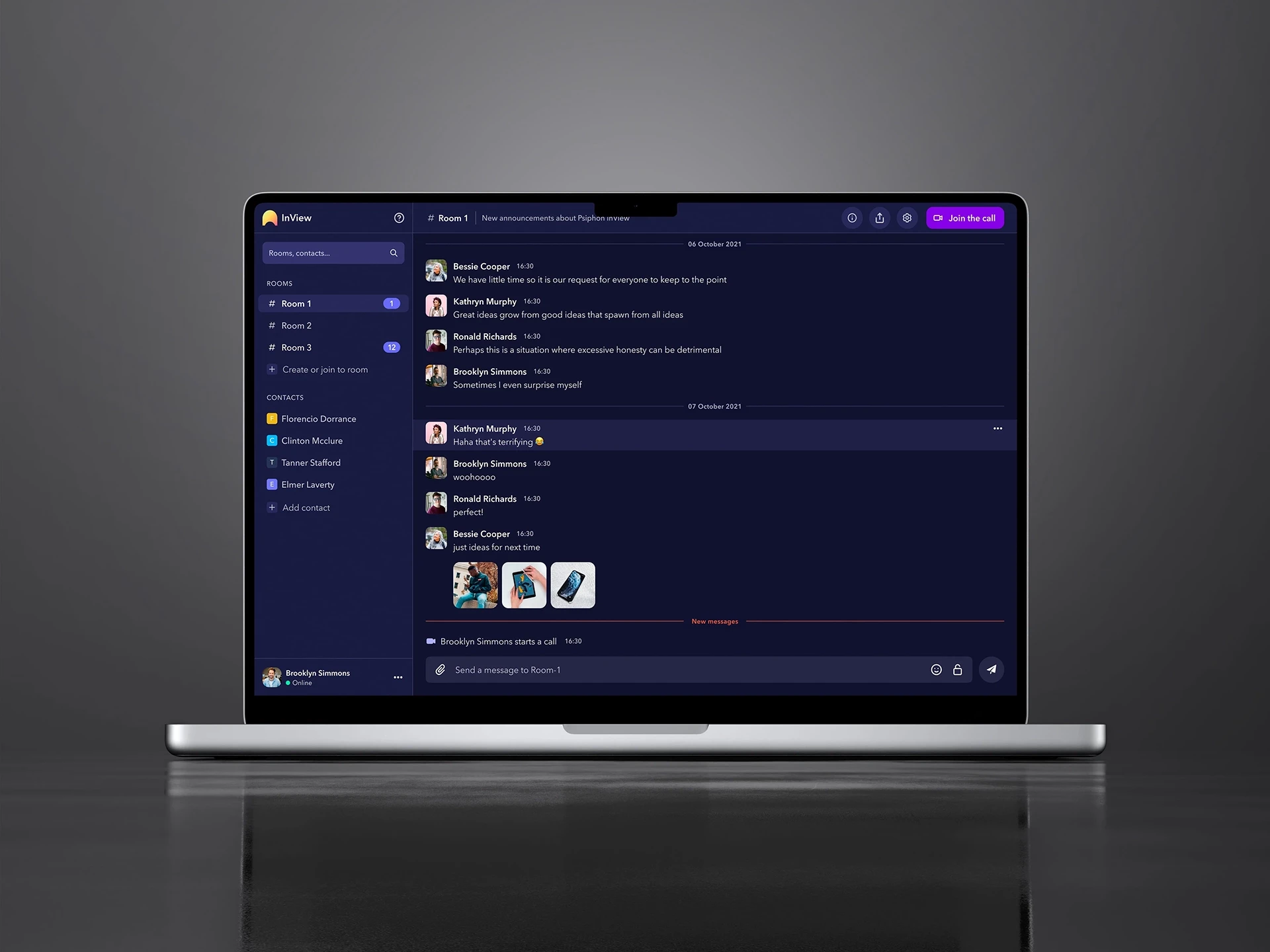This screenshot has height=952, width=1270.
Task: Click the video call icon in message bar
Action: coord(431,641)
